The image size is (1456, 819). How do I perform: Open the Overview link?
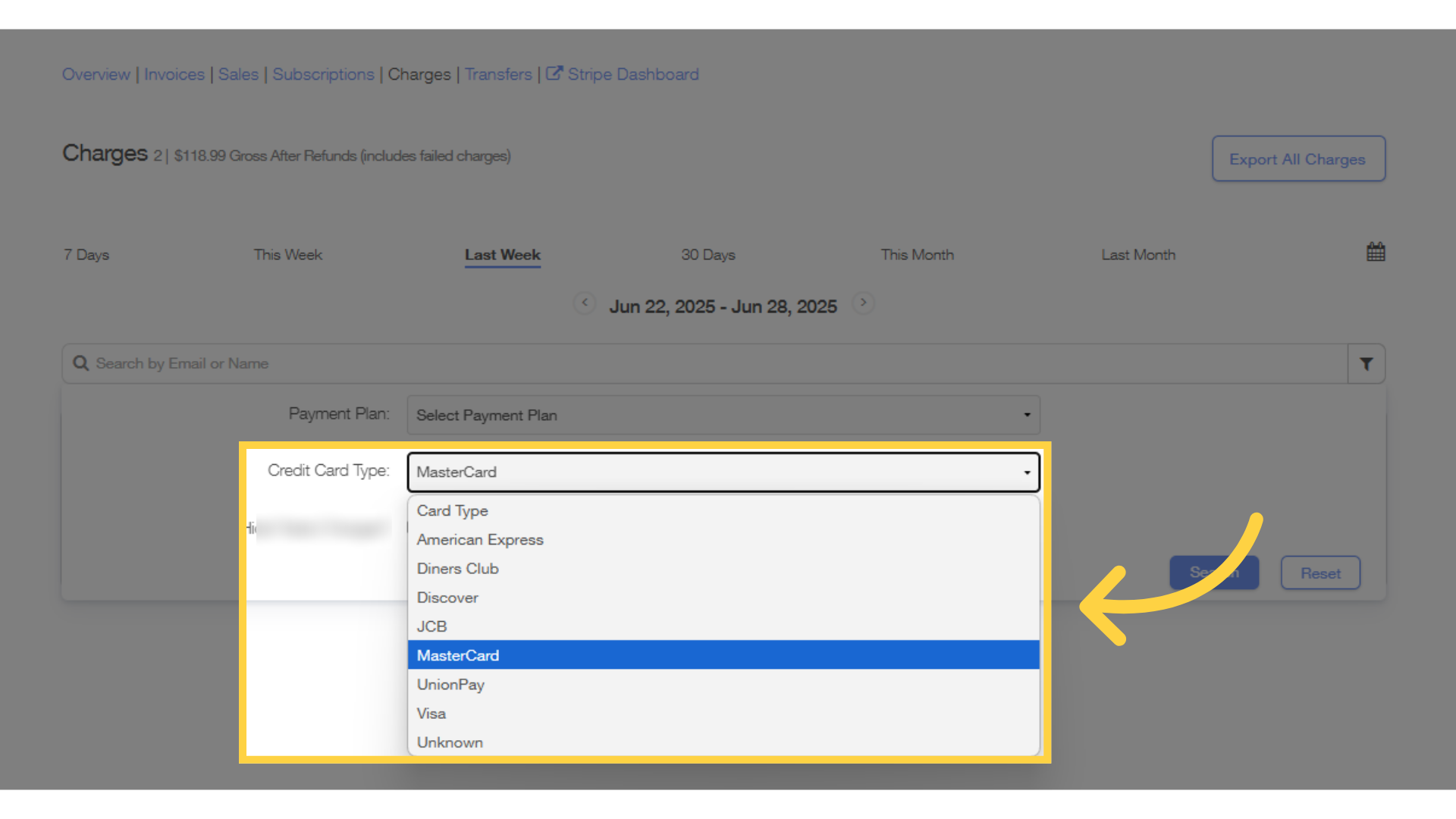click(96, 74)
